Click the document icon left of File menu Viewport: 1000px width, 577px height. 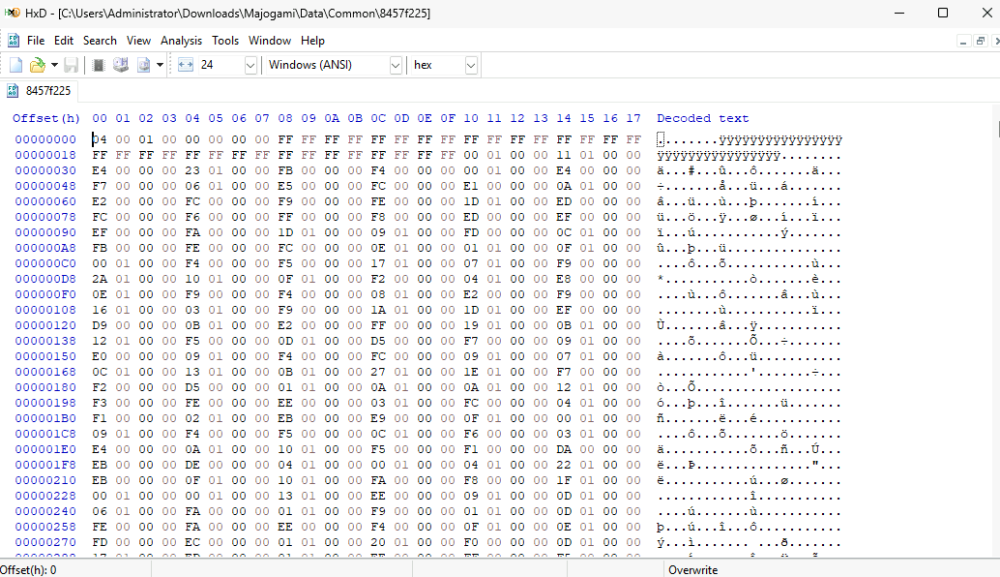[x=13, y=41]
